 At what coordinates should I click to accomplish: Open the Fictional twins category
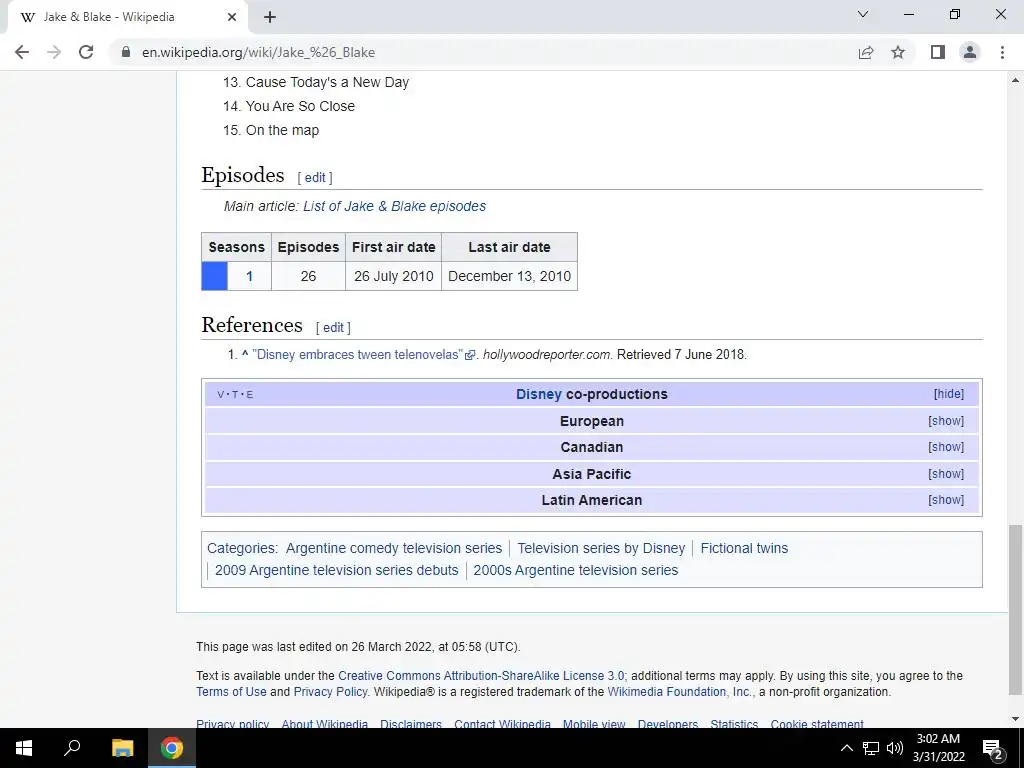pyautogui.click(x=744, y=549)
